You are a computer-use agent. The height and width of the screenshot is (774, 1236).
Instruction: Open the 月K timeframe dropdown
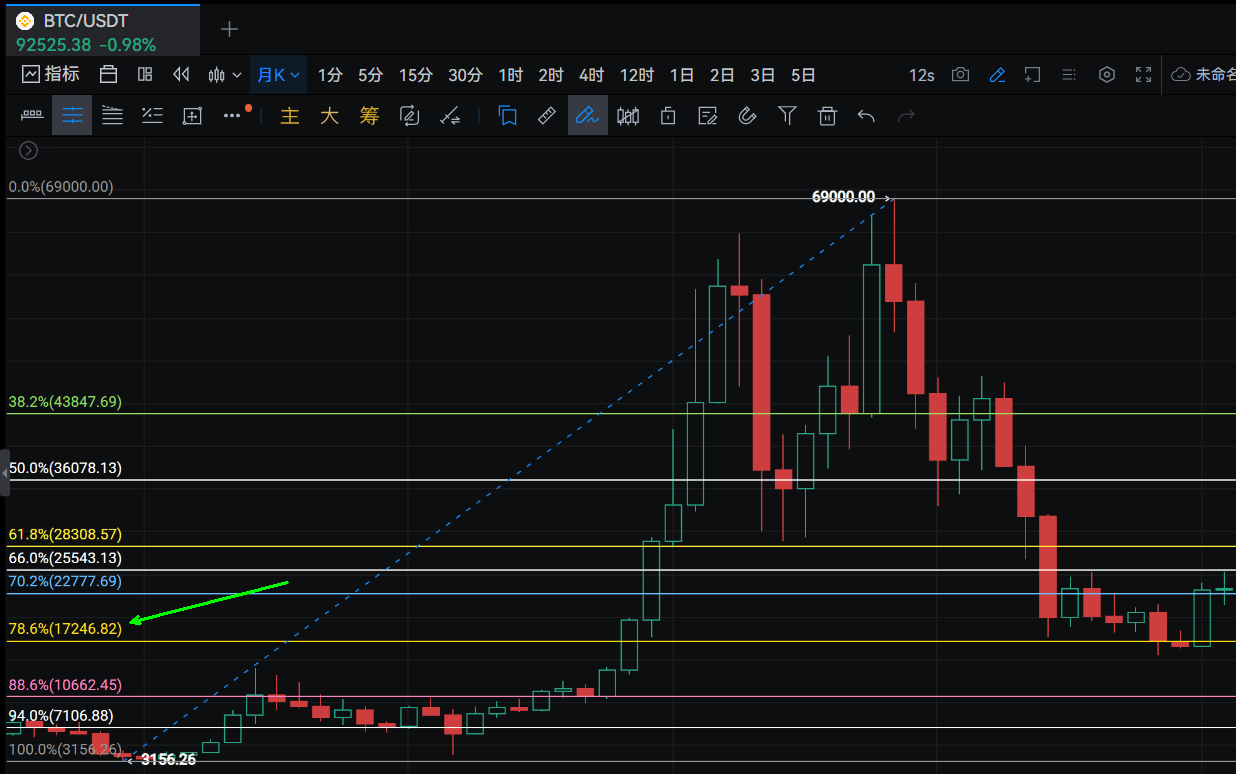tap(277, 75)
